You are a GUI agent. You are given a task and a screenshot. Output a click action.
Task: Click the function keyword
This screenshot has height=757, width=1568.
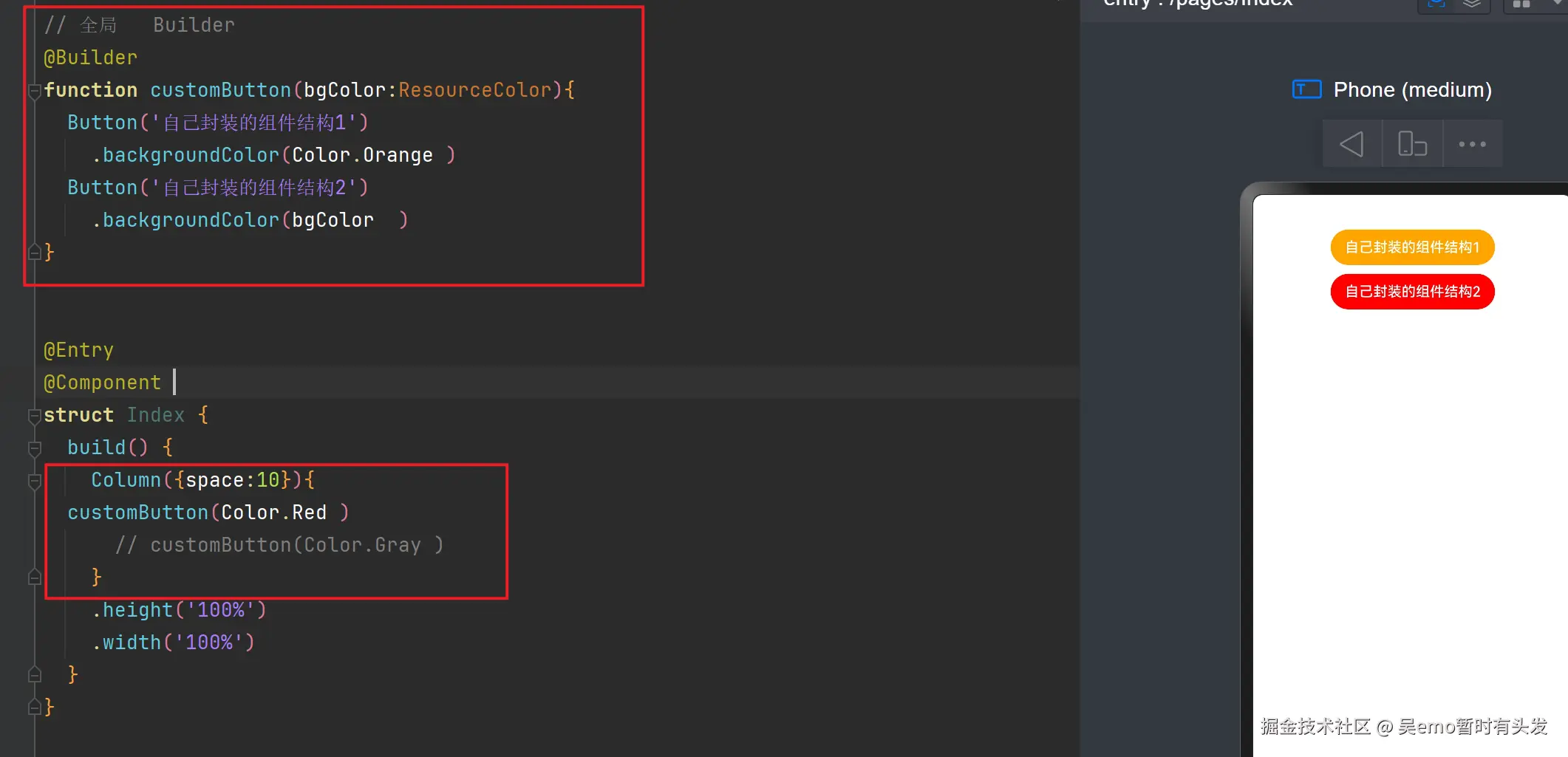point(90,90)
